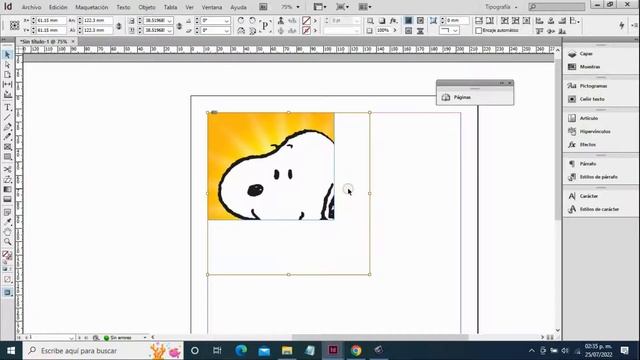
Task: Open the rotation angle dropdown
Action: tap(227, 20)
